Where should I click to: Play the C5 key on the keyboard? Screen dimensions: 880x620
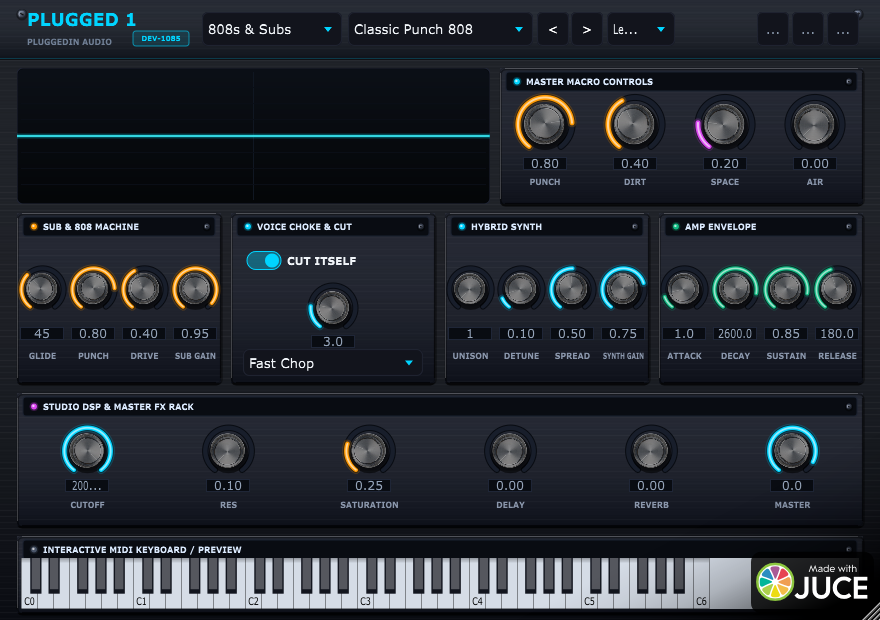(589, 600)
